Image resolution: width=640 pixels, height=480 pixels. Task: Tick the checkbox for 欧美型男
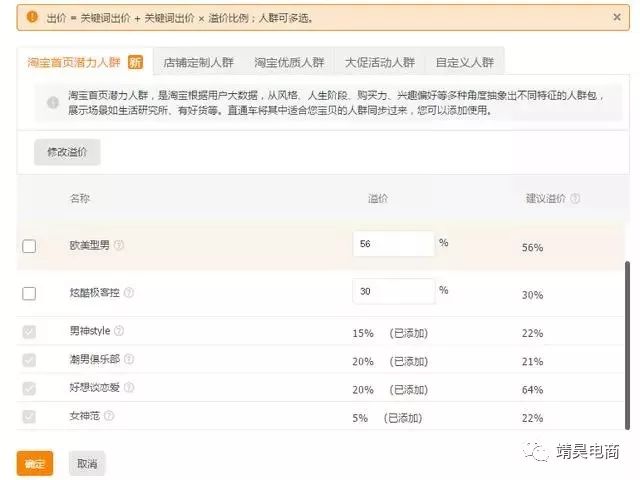click(29, 246)
